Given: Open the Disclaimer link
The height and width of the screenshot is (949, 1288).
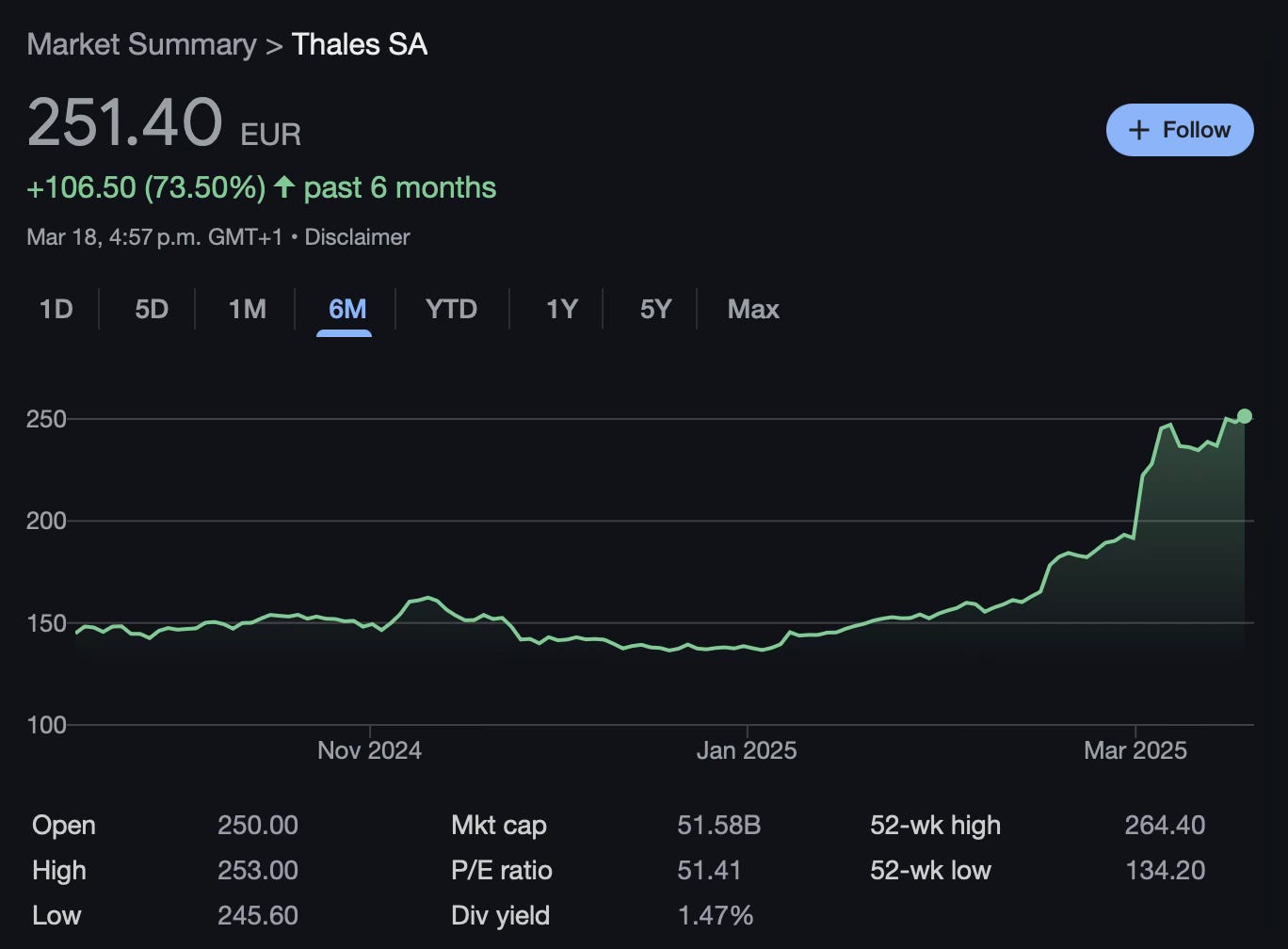Looking at the screenshot, I should click(x=357, y=237).
